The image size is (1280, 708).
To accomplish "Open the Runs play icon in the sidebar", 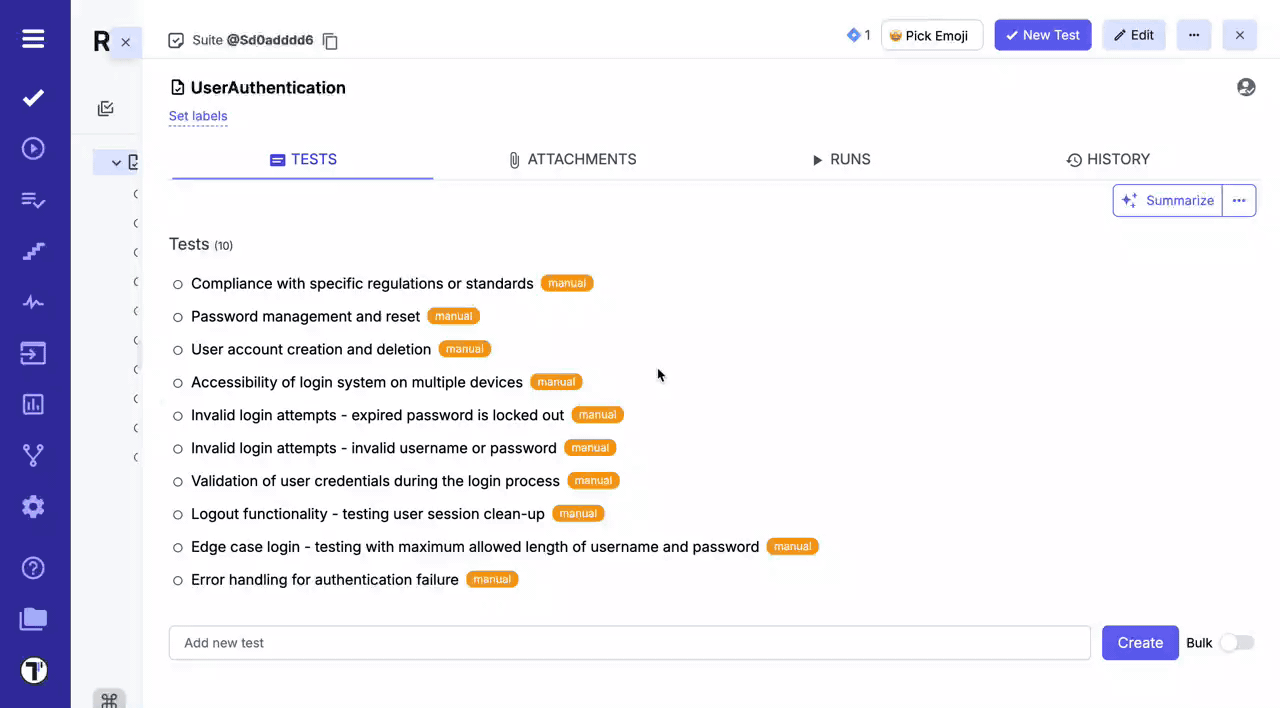I will 33,149.
